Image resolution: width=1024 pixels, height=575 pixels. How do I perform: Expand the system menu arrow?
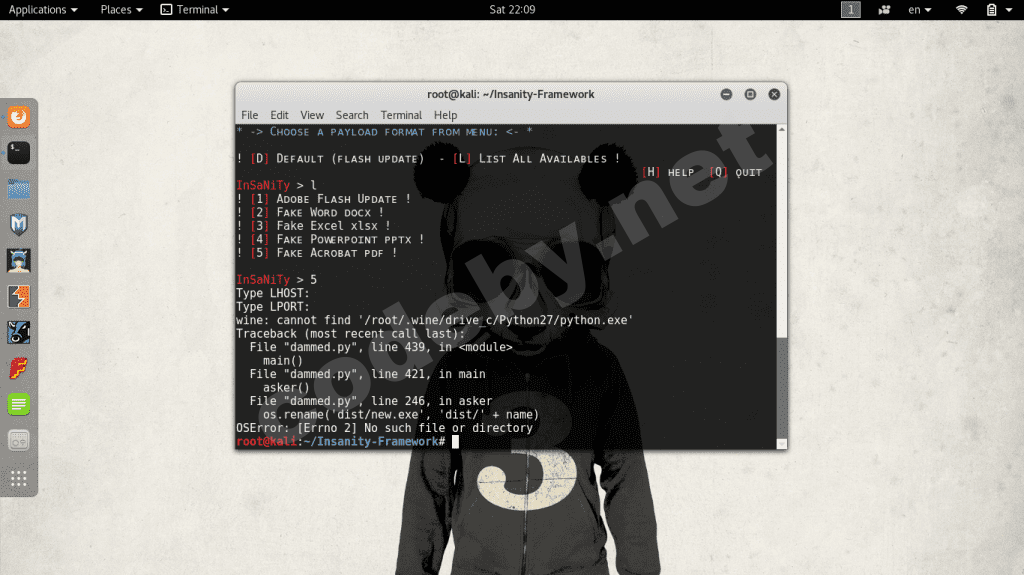click(x=1009, y=10)
